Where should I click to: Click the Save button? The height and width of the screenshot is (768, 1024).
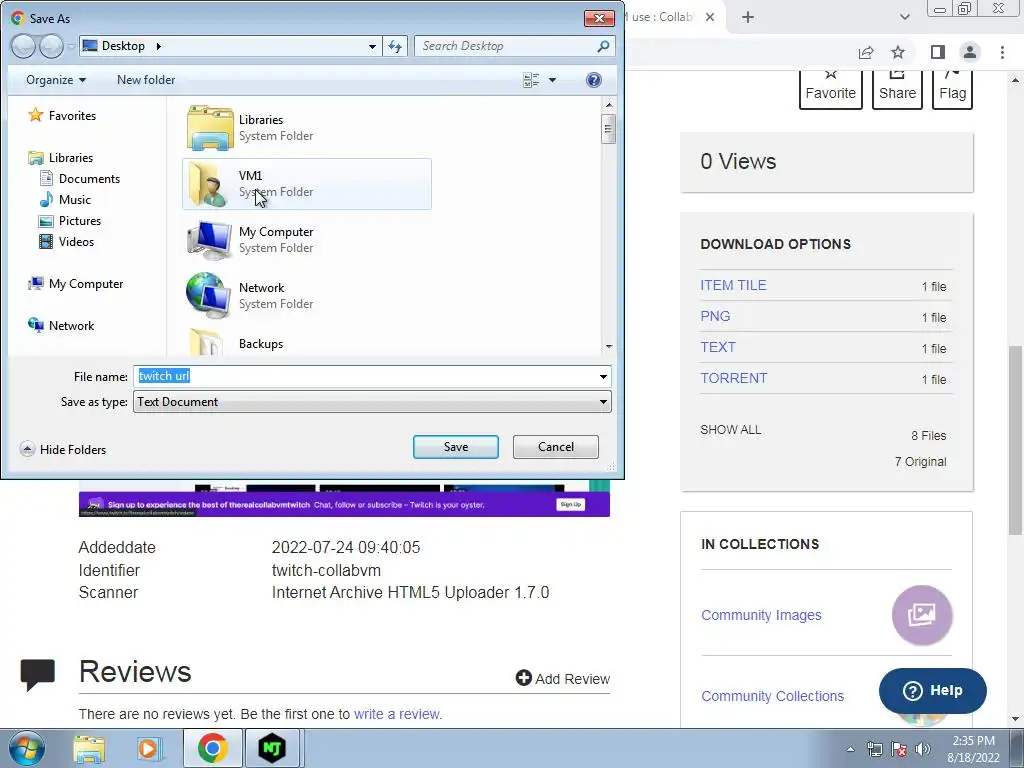click(456, 447)
